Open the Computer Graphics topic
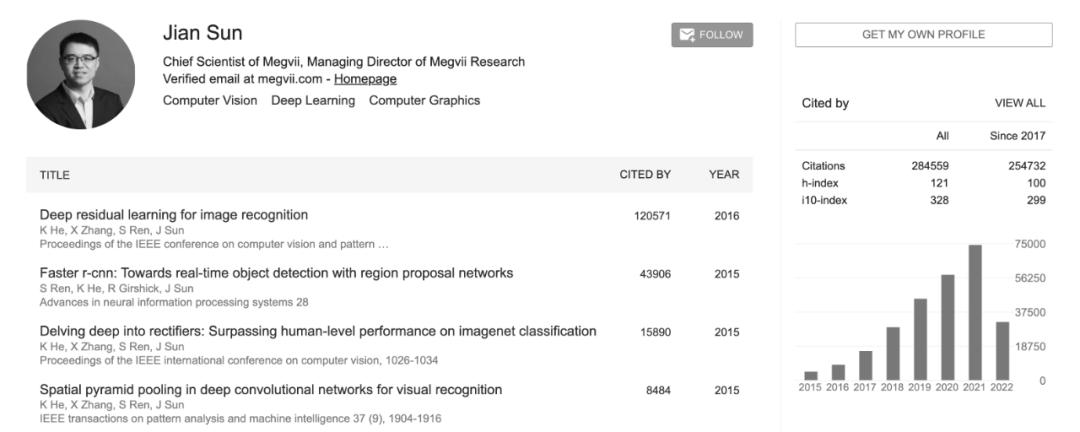Viewport: 1080px width, 432px height. coord(424,101)
